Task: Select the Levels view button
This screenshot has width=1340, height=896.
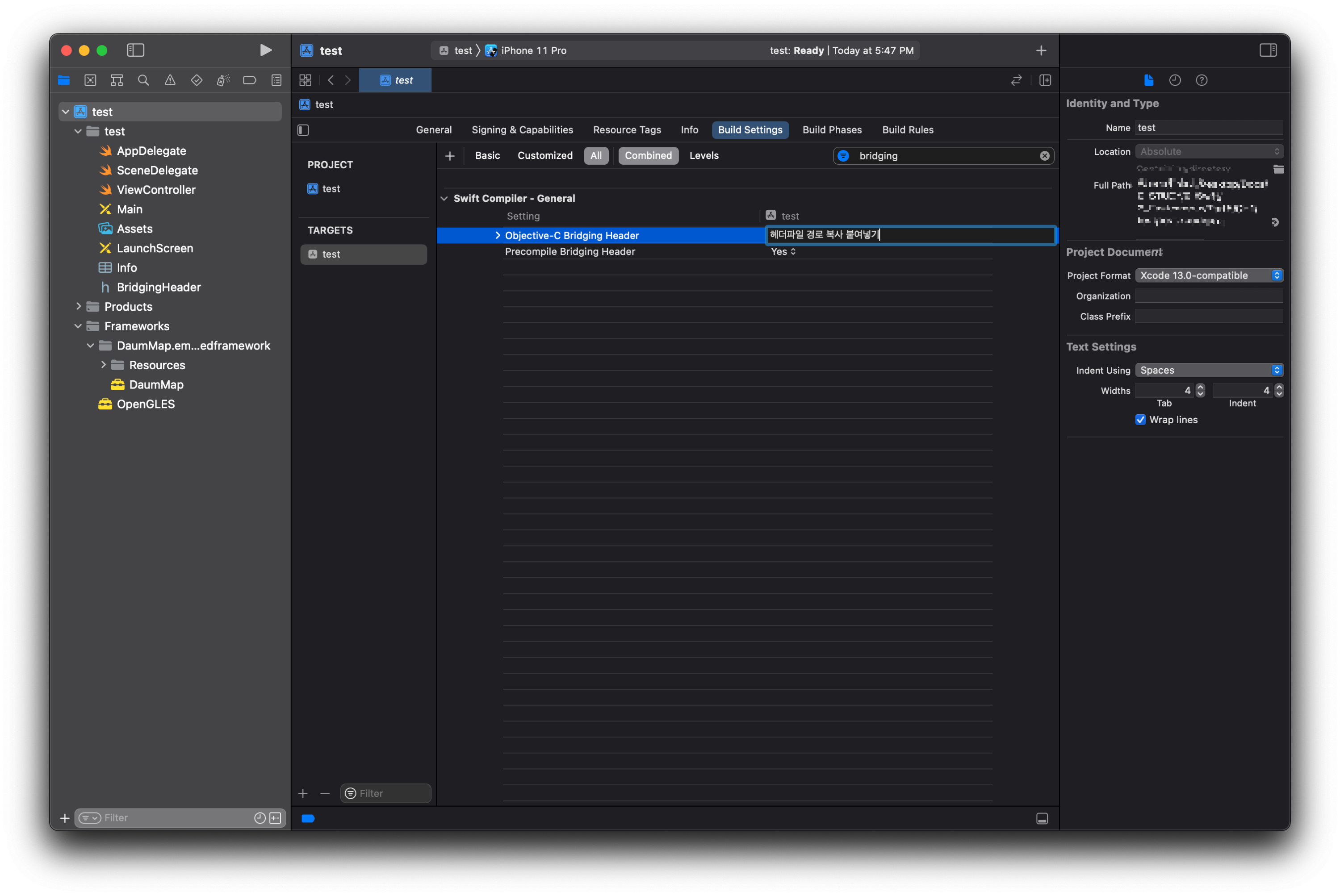Action: [704, 155]
